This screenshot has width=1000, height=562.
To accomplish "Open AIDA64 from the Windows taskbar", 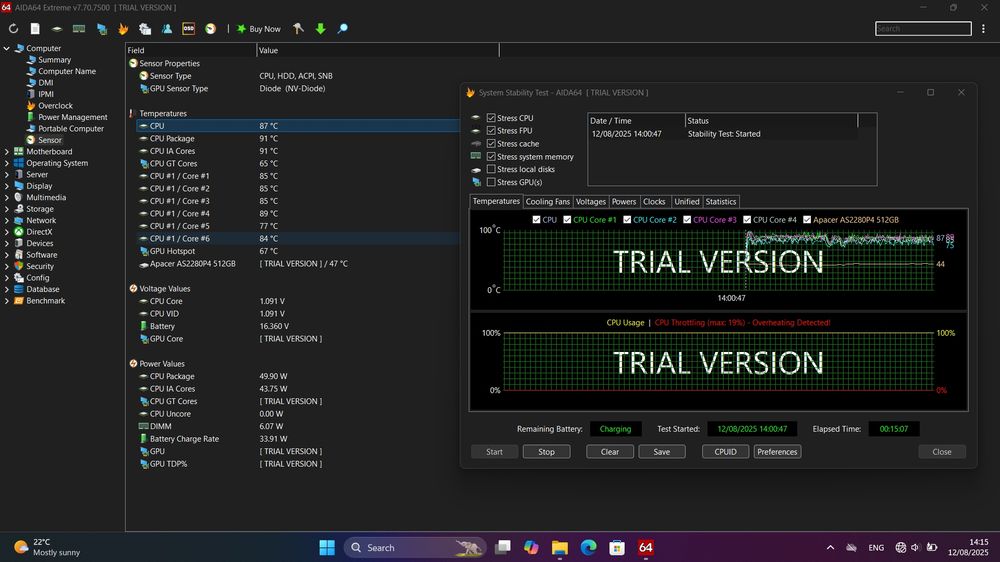I will click(x=646, y=547).
